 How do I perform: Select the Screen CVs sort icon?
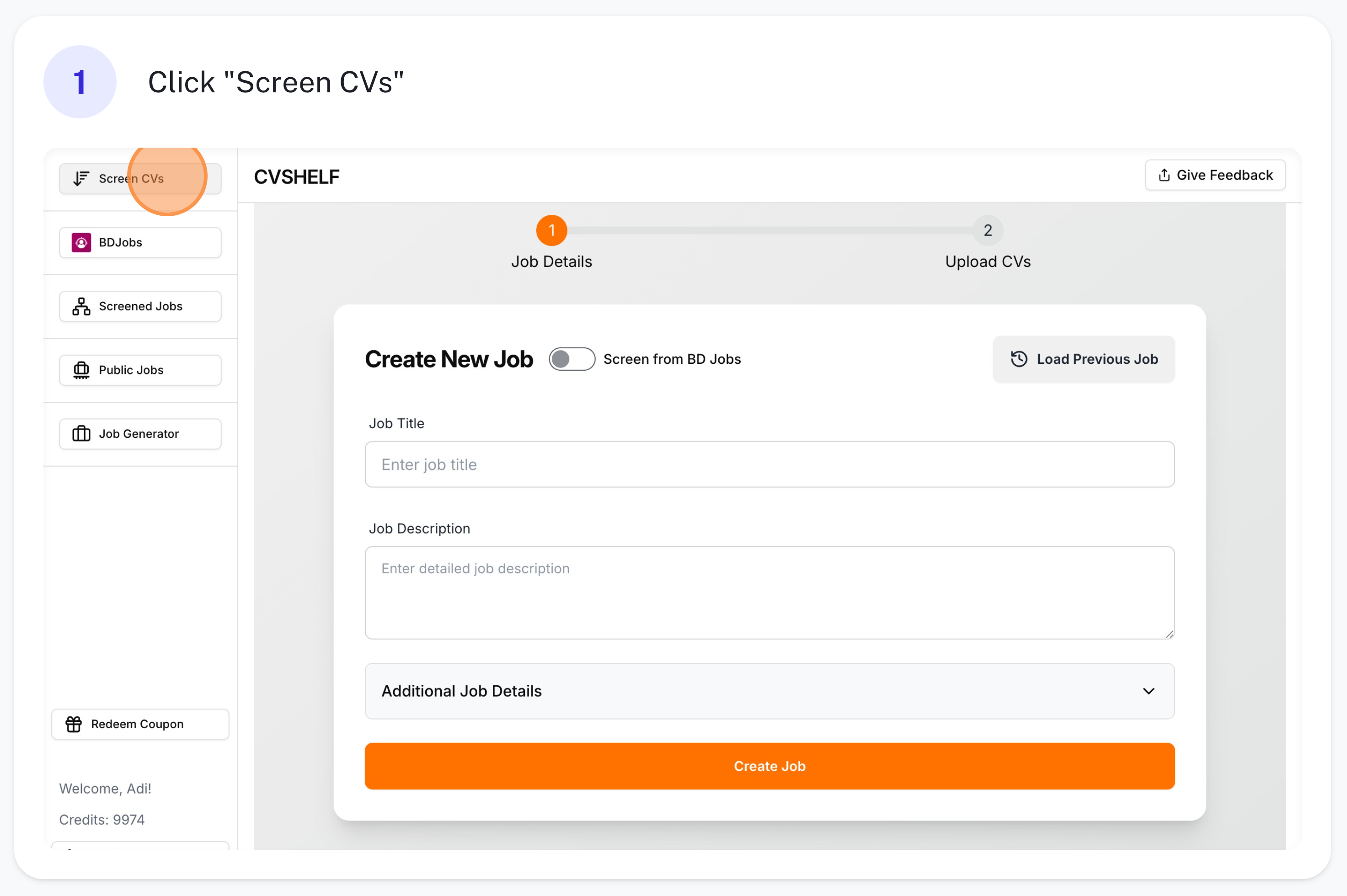[x=80, y=178]
